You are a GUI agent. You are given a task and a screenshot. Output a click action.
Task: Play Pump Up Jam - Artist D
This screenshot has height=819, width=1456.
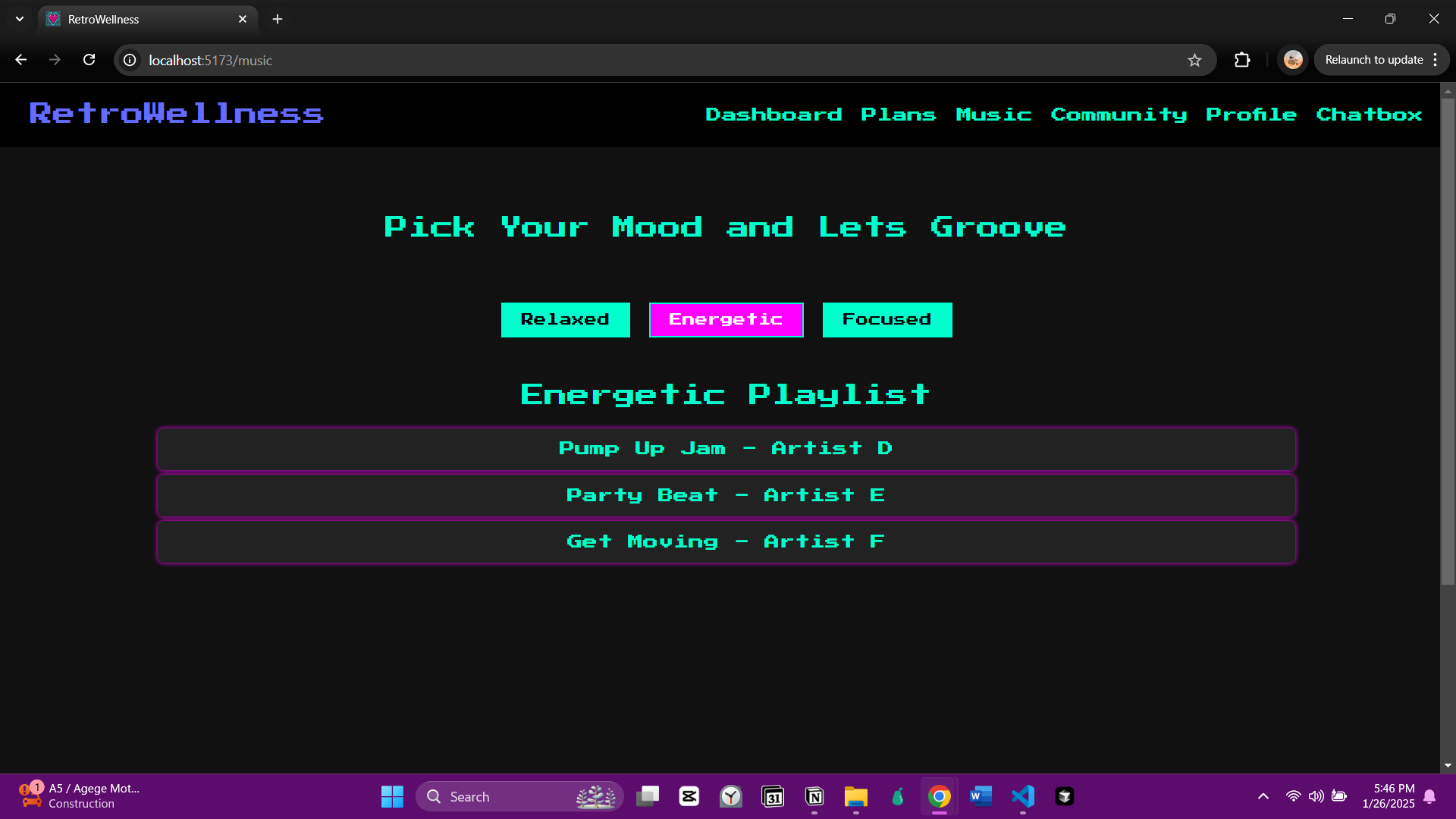click(726, 448)
